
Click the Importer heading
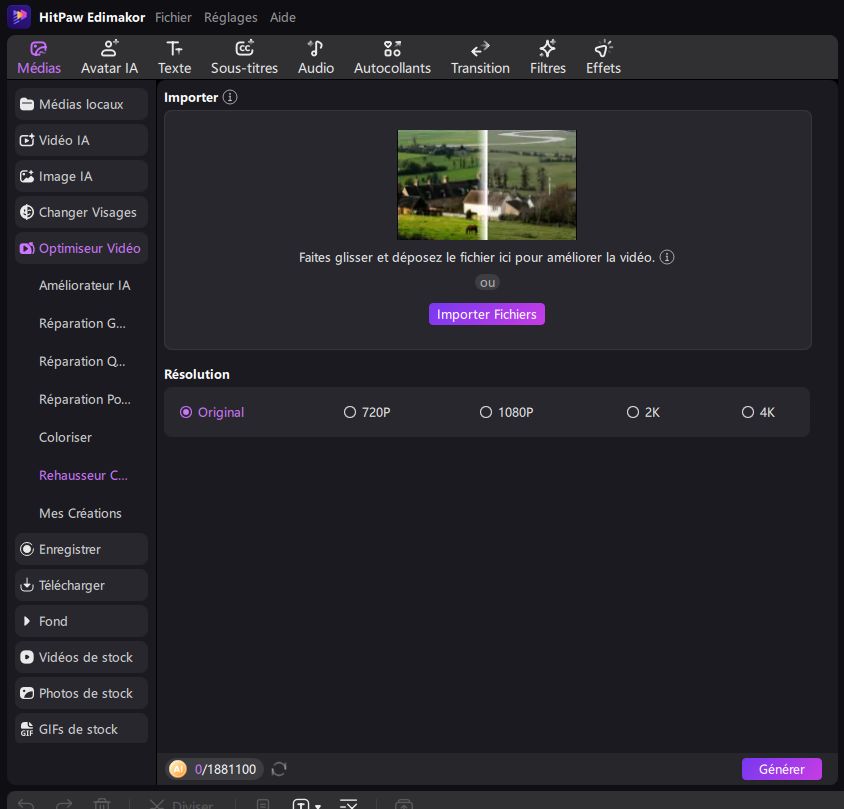pyautogui.click(x=191, y=97)
